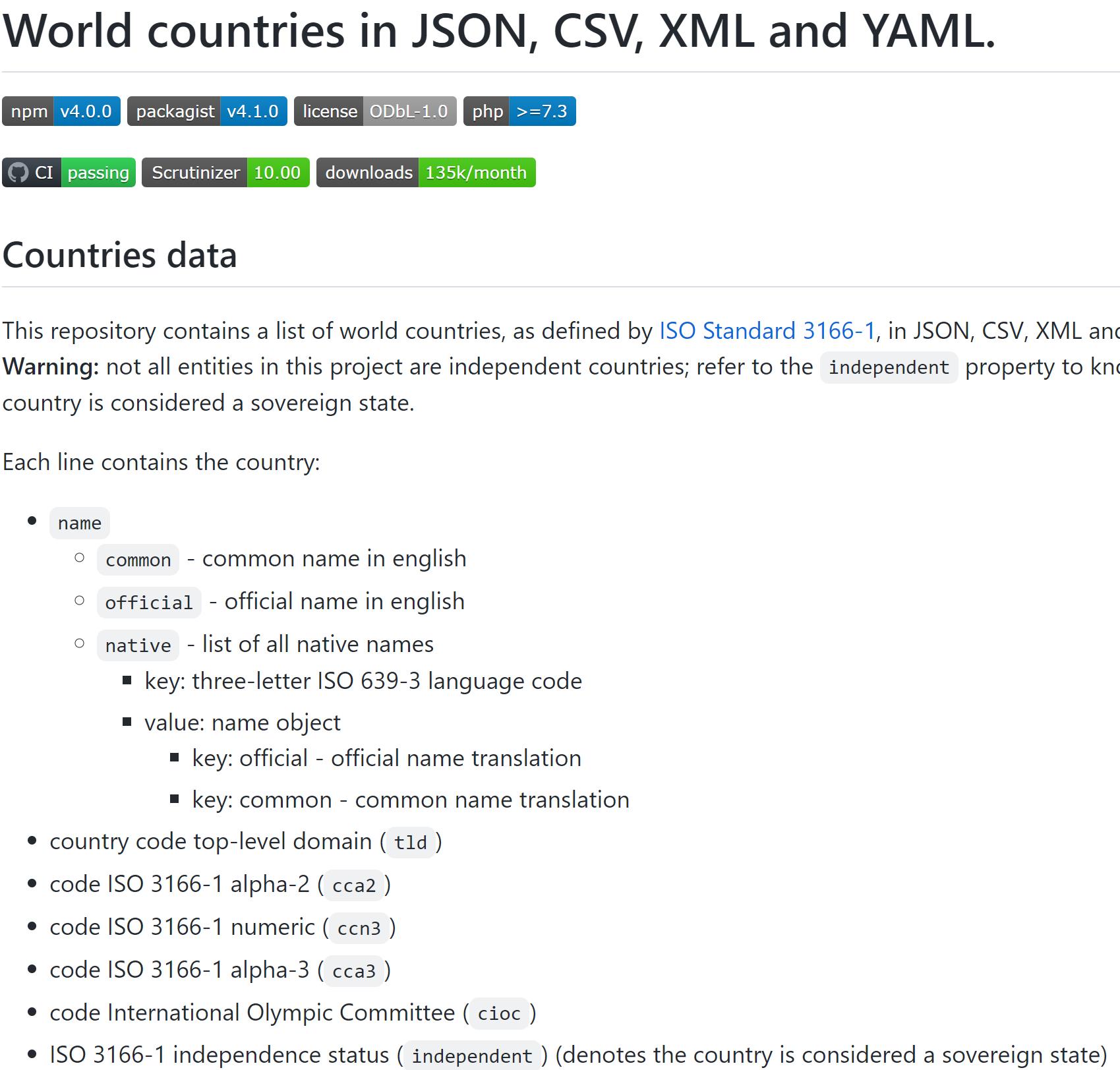1120x1070 pixels.
Task: Click the cioc code tag
Action: (499, 1014)
